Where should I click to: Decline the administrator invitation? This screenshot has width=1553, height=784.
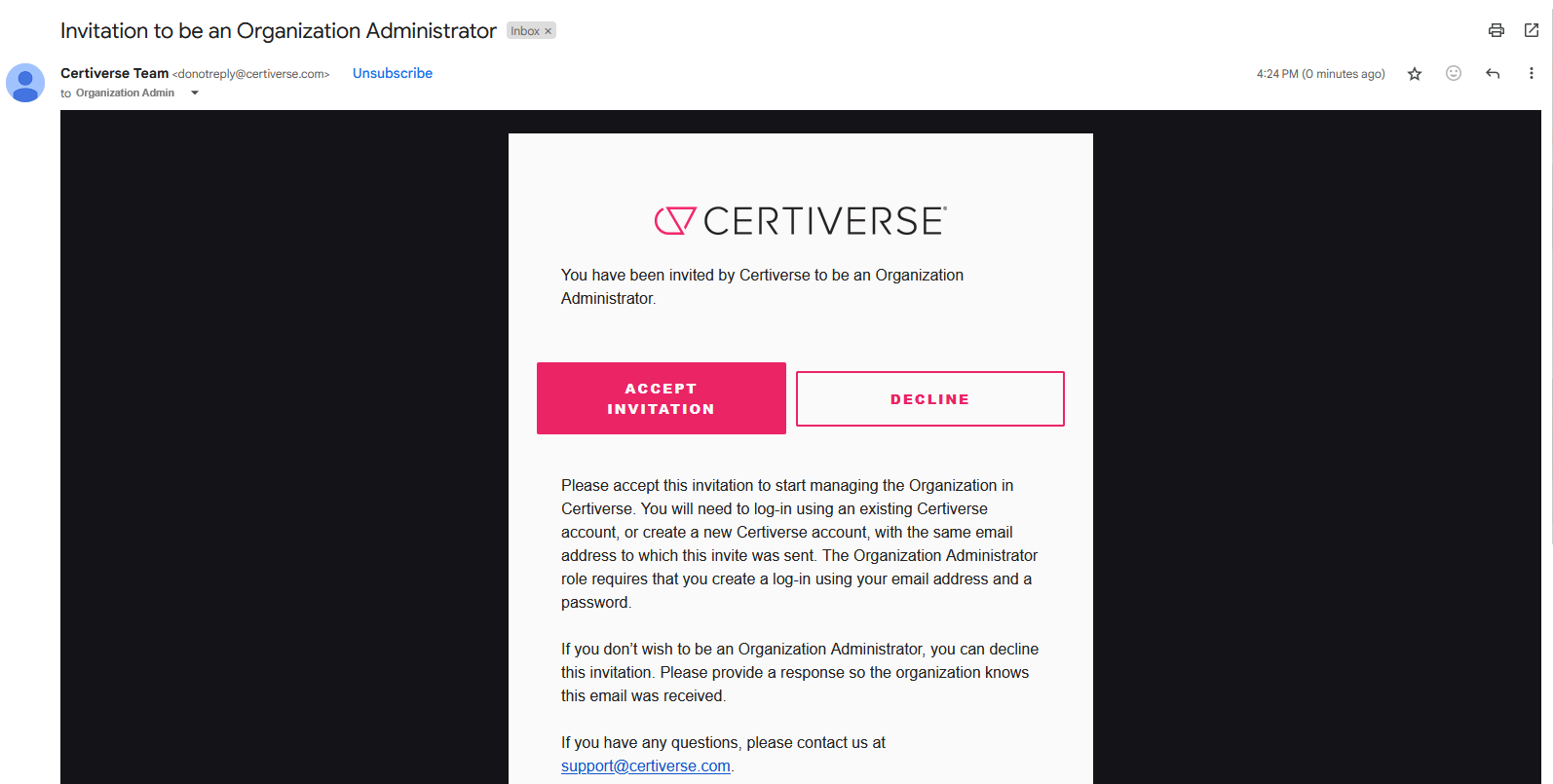point(929,398)
